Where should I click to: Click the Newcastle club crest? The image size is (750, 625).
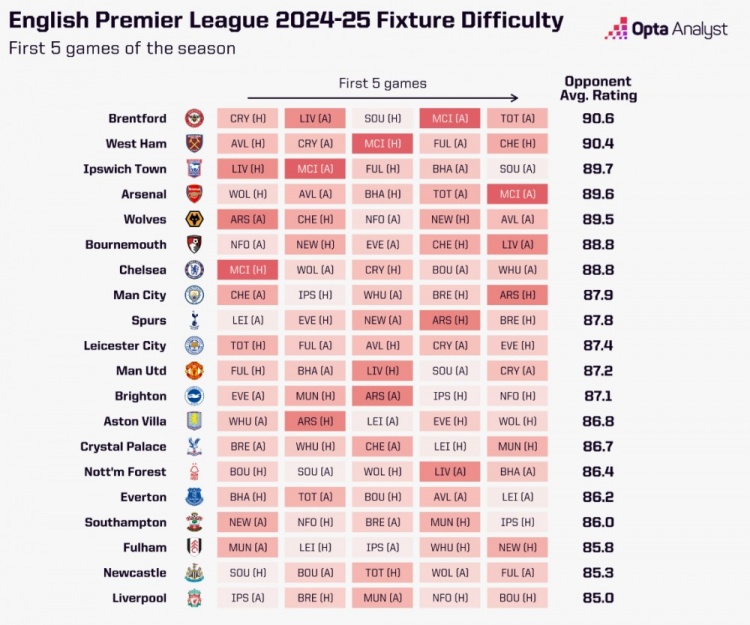click(x=194, y=572)
